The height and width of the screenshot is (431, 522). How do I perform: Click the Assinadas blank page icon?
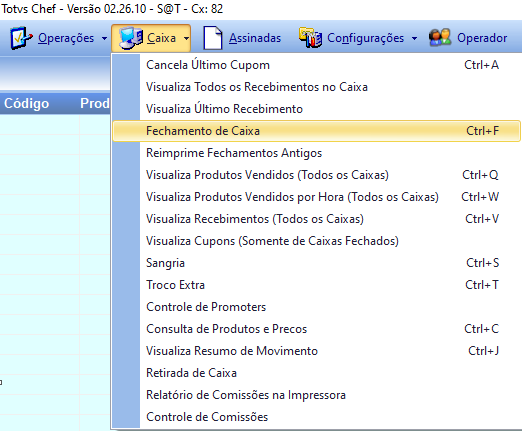click(213, 38)
